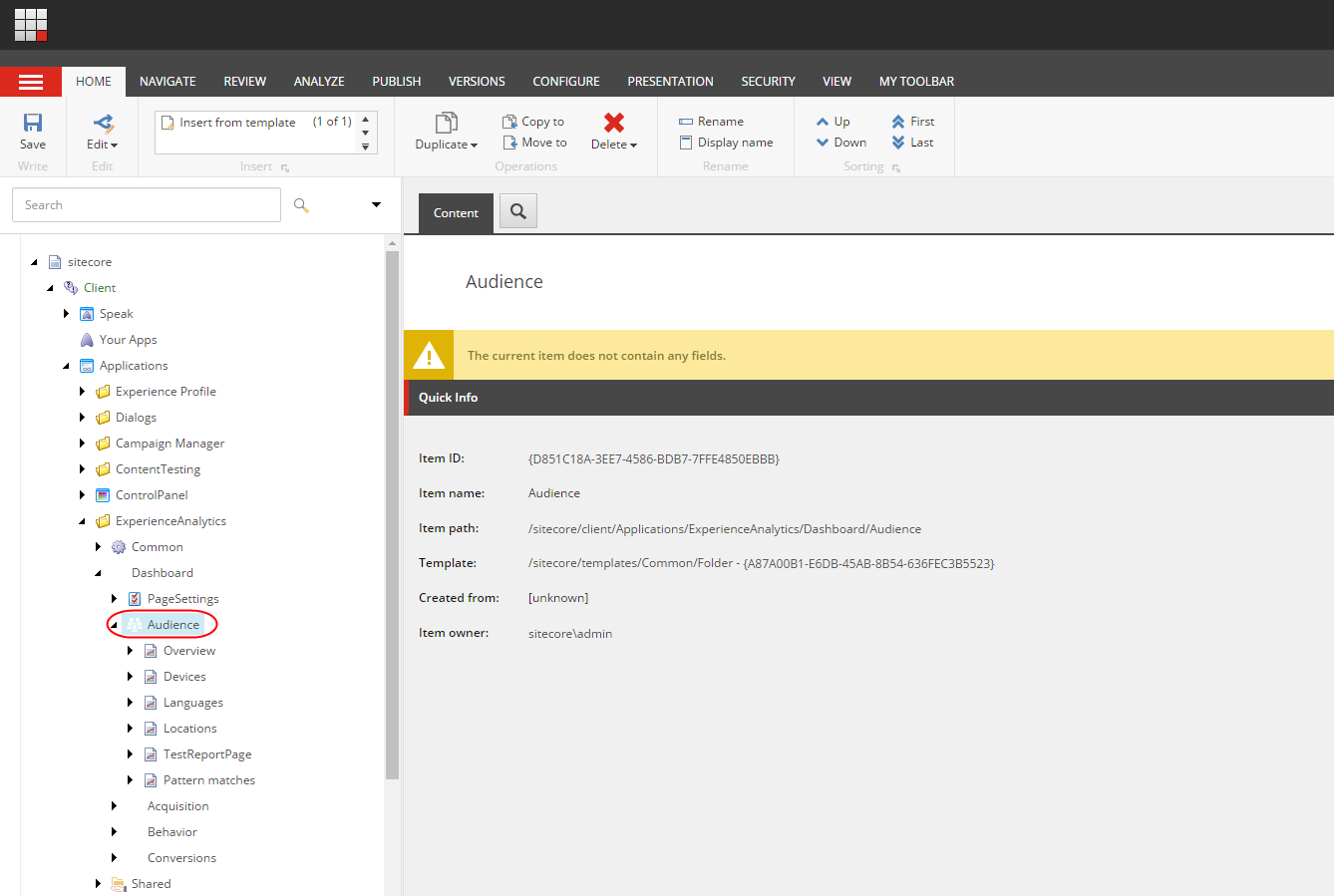Click the Move to icon
The width and height of the screenshot is (1334, 896).
(509, 143)
